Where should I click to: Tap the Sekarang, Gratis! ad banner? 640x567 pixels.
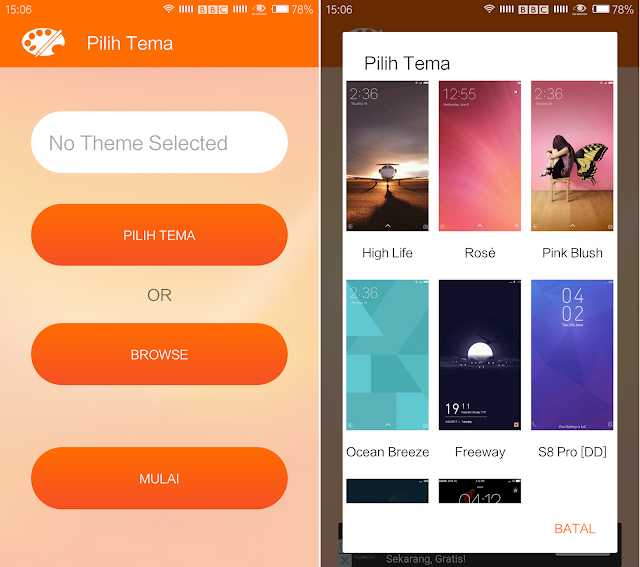426,559
